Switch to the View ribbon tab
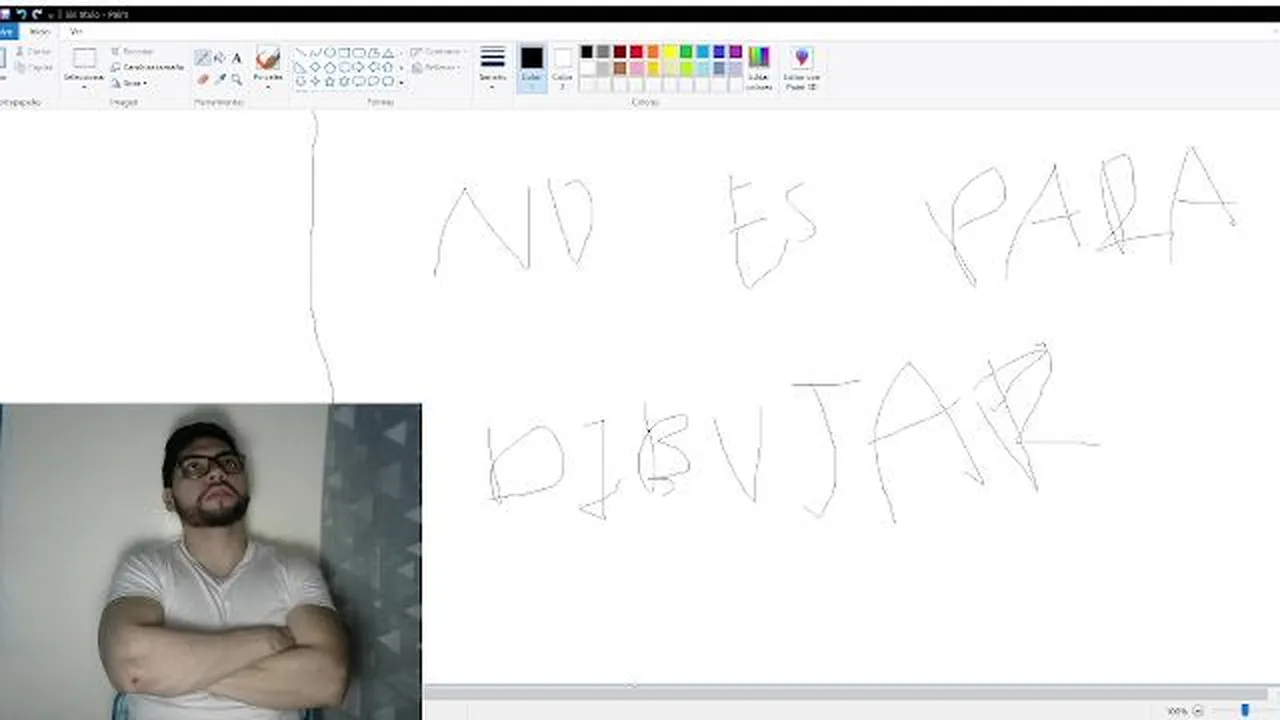Viewport: 1280px width, 720px height. click(x=76, y=32)
